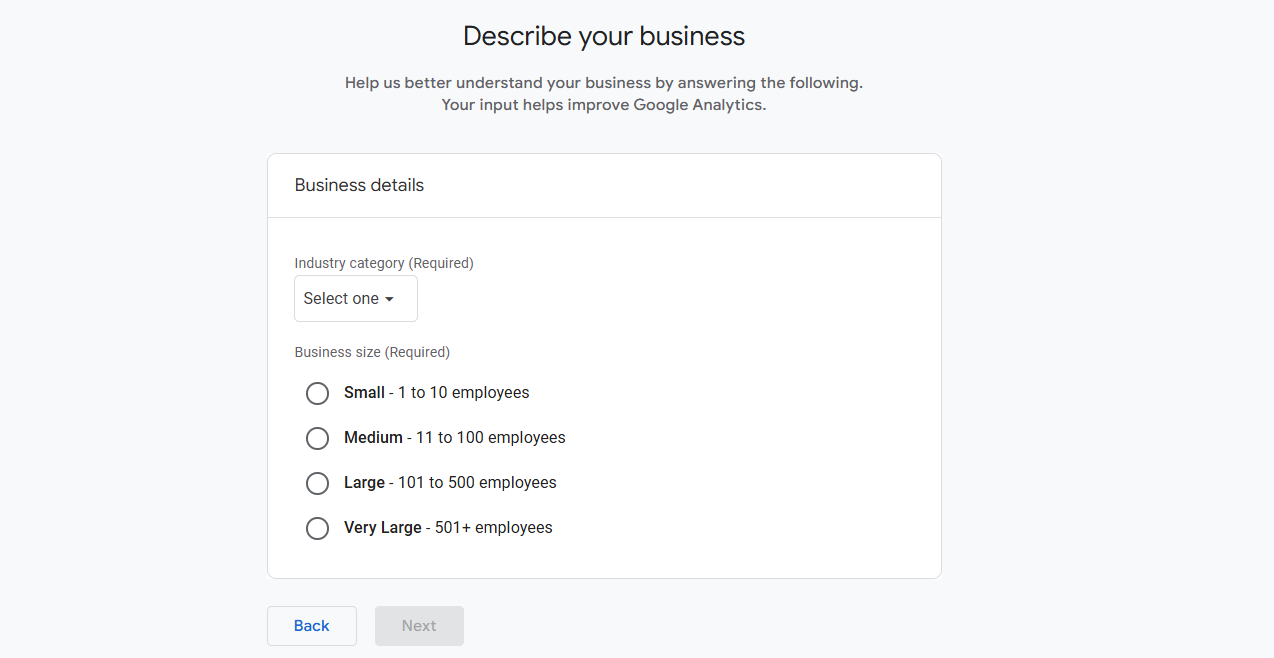Click the '101 to 500 employees' text
The image size is (1274, 658).
click(x=477, y=483)
